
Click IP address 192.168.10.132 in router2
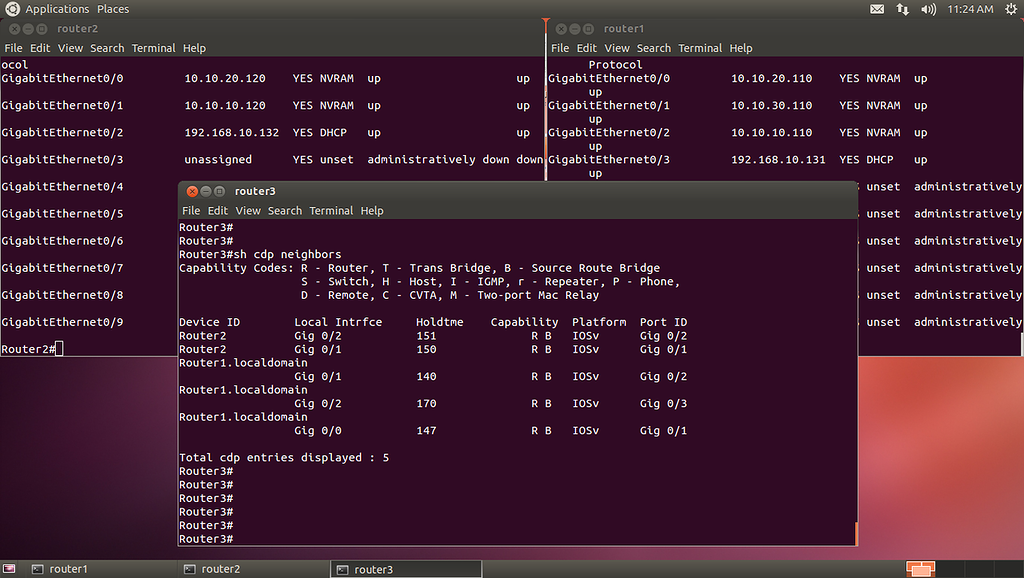click(231, 133)
